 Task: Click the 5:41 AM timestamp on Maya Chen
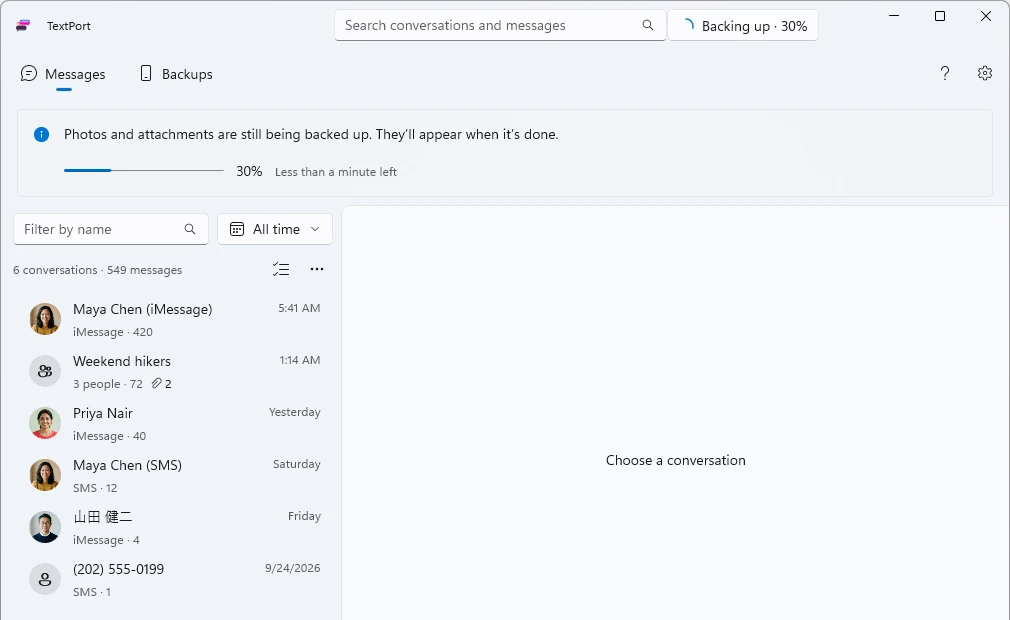[x=299, y=308]
